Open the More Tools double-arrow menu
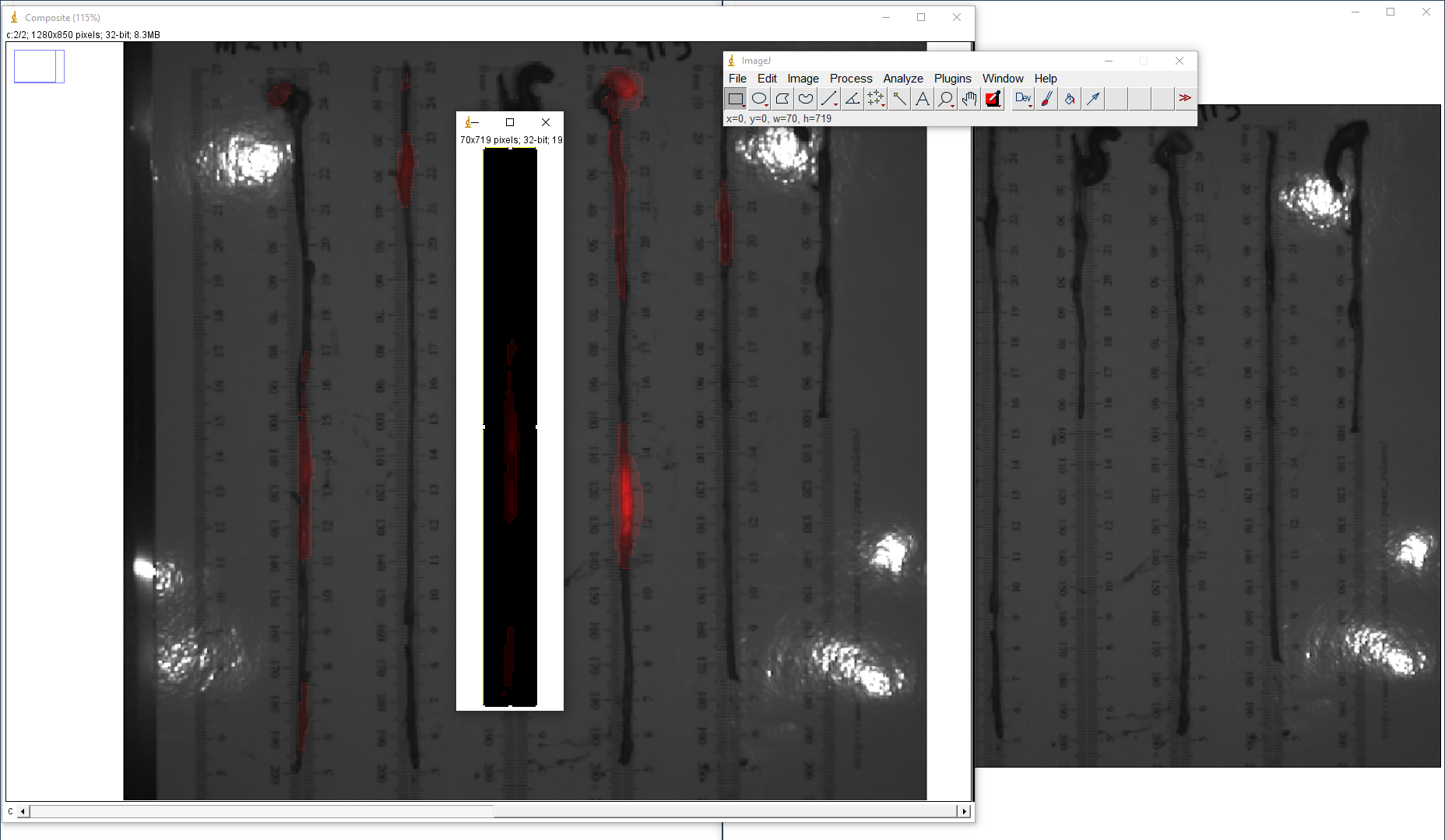Screen dimensions: 1445x840 tap(1185, 99)
